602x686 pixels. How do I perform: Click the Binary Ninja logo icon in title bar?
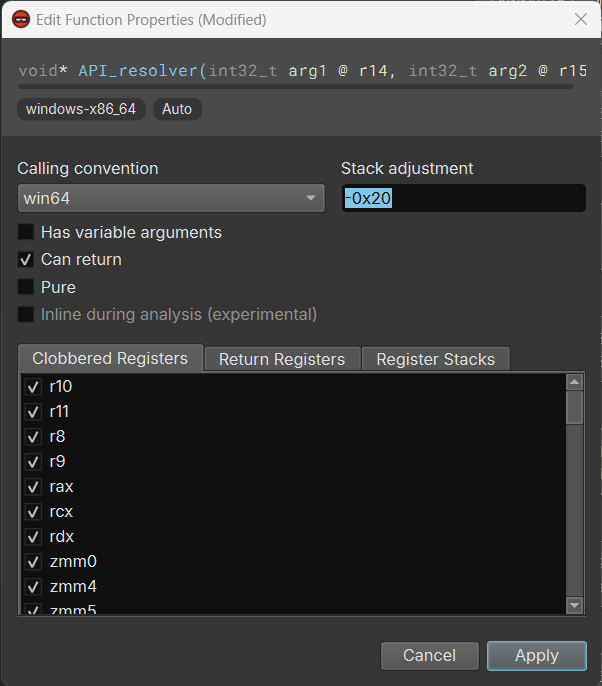[21, 20]
